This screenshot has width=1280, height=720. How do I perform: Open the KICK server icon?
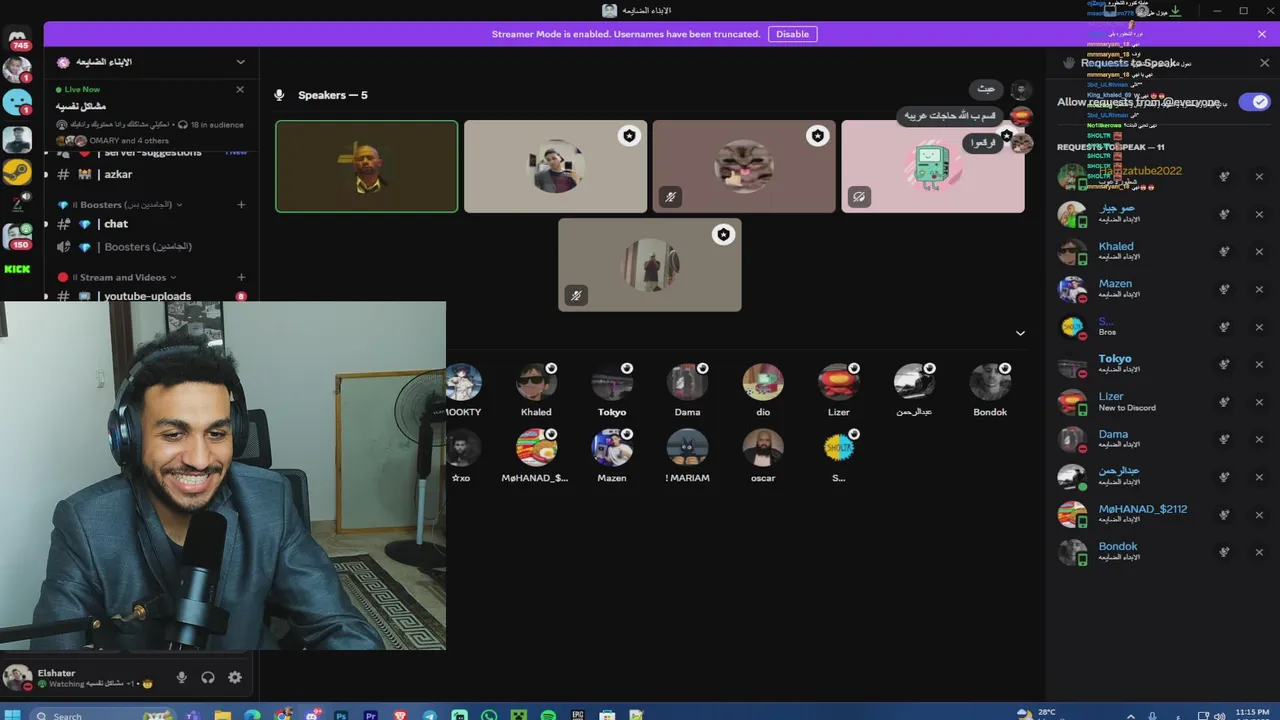point(17,269)
